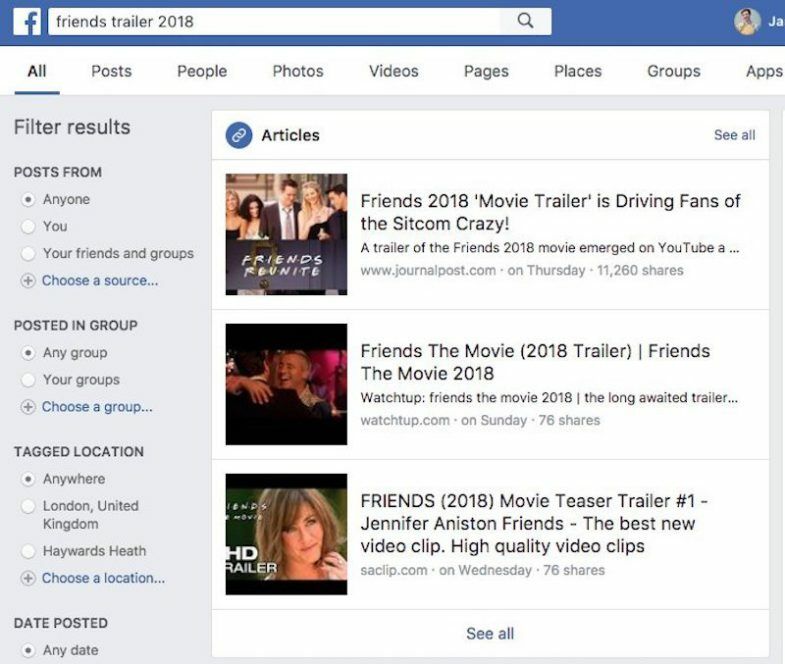Open the profile avatar picture
Viewport: 785px width, 664px height.
747,22
